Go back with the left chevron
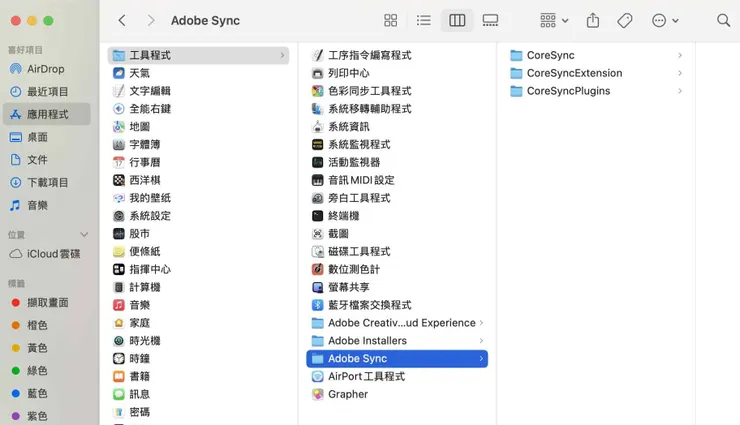This screenshot has height=425, width=740. 122,20
